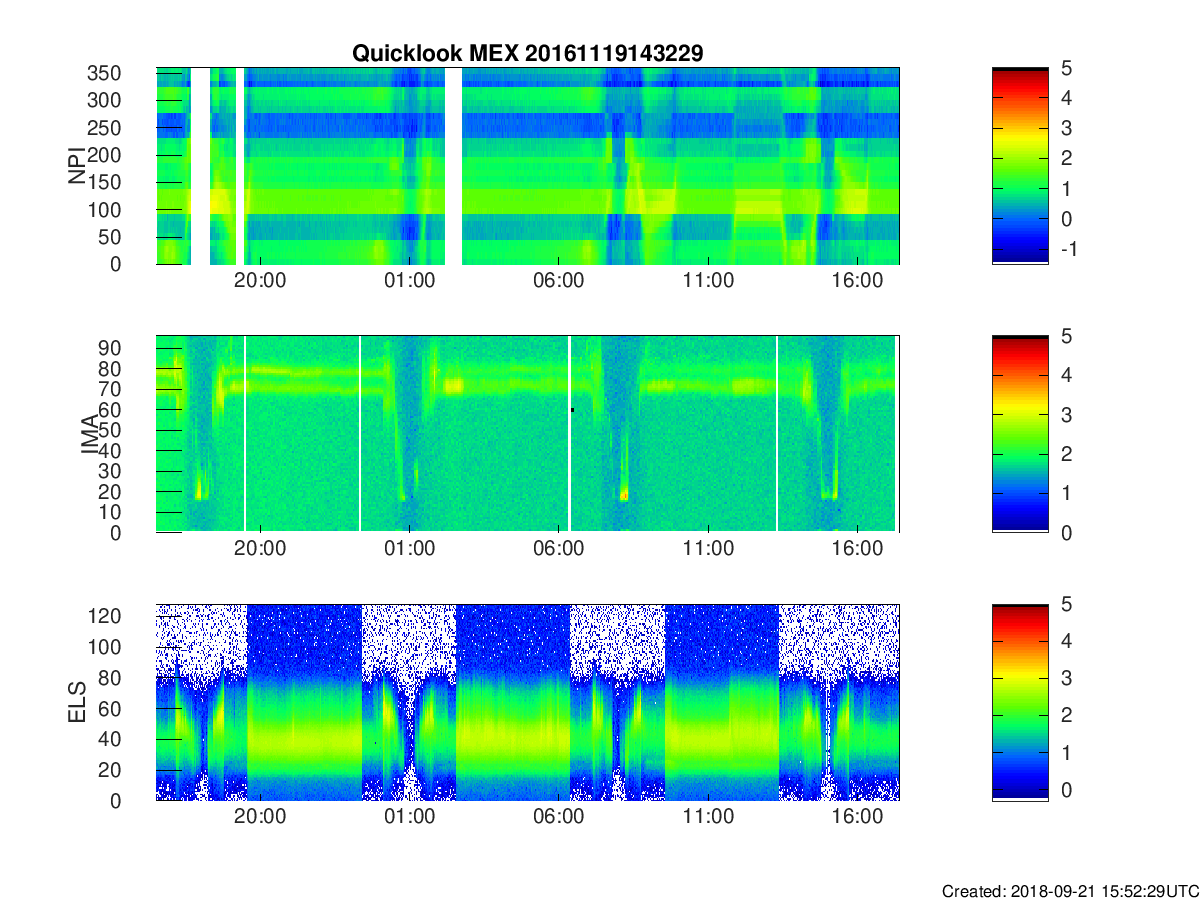The width and height of the screenshot is (1200, 900).
Task: Click the ELS panel color scale bar
Action: tap(1020, 702)
